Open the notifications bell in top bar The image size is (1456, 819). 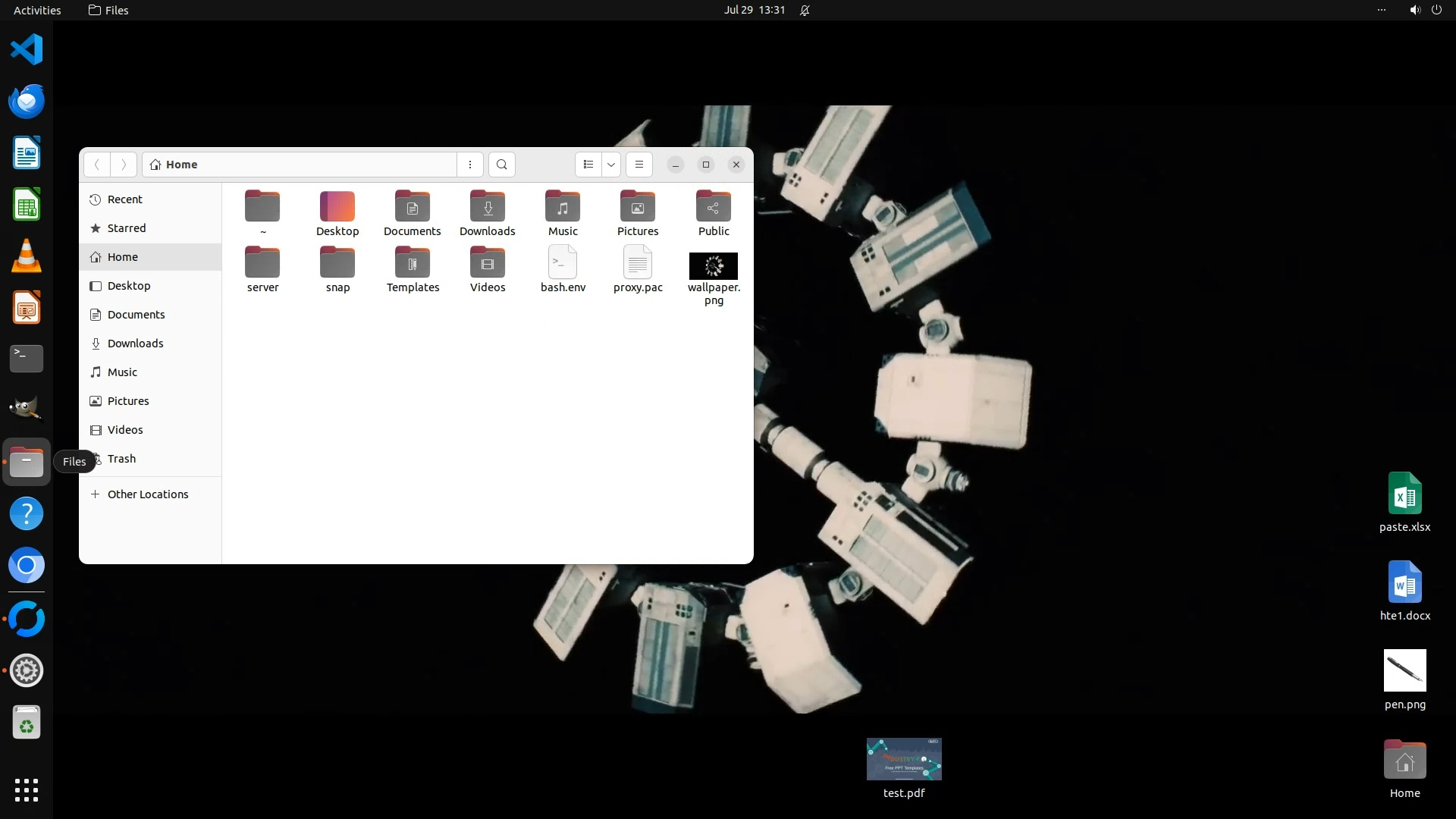[805, 11]
